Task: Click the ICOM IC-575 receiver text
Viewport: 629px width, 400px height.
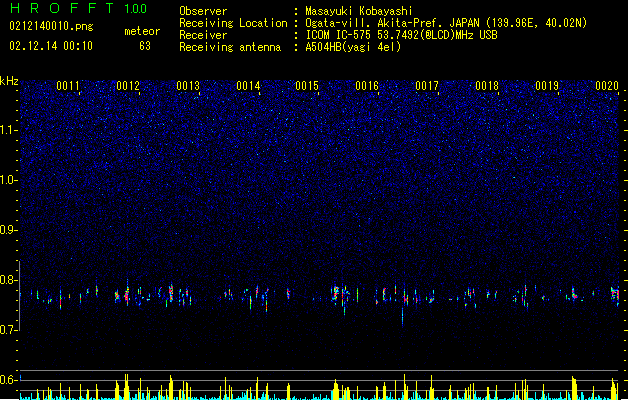Action: [401, 35]
